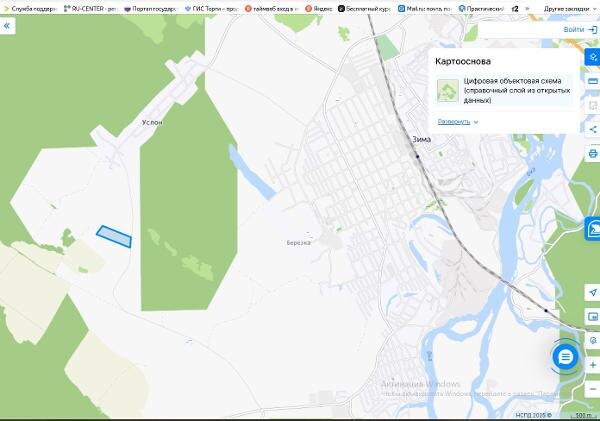600x421 pixels.
Task: Zoom out with the minus button
Action: [x=593, y=389]
